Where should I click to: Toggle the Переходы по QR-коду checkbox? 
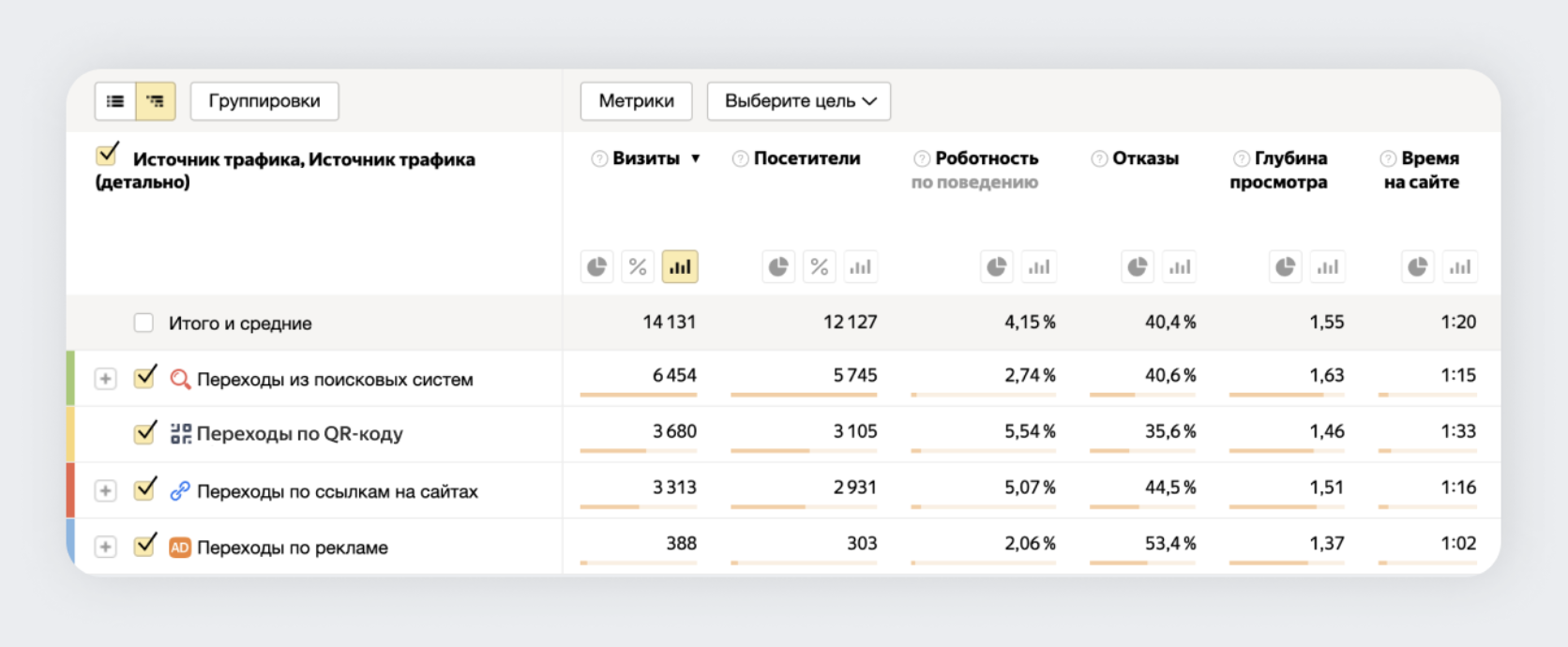144,433
